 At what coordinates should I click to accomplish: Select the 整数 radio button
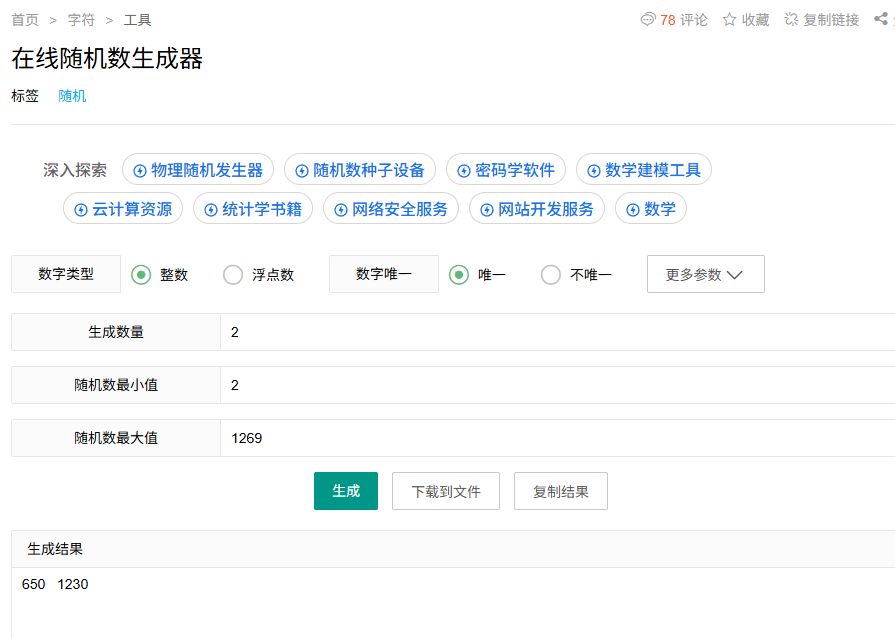point(141,275)
